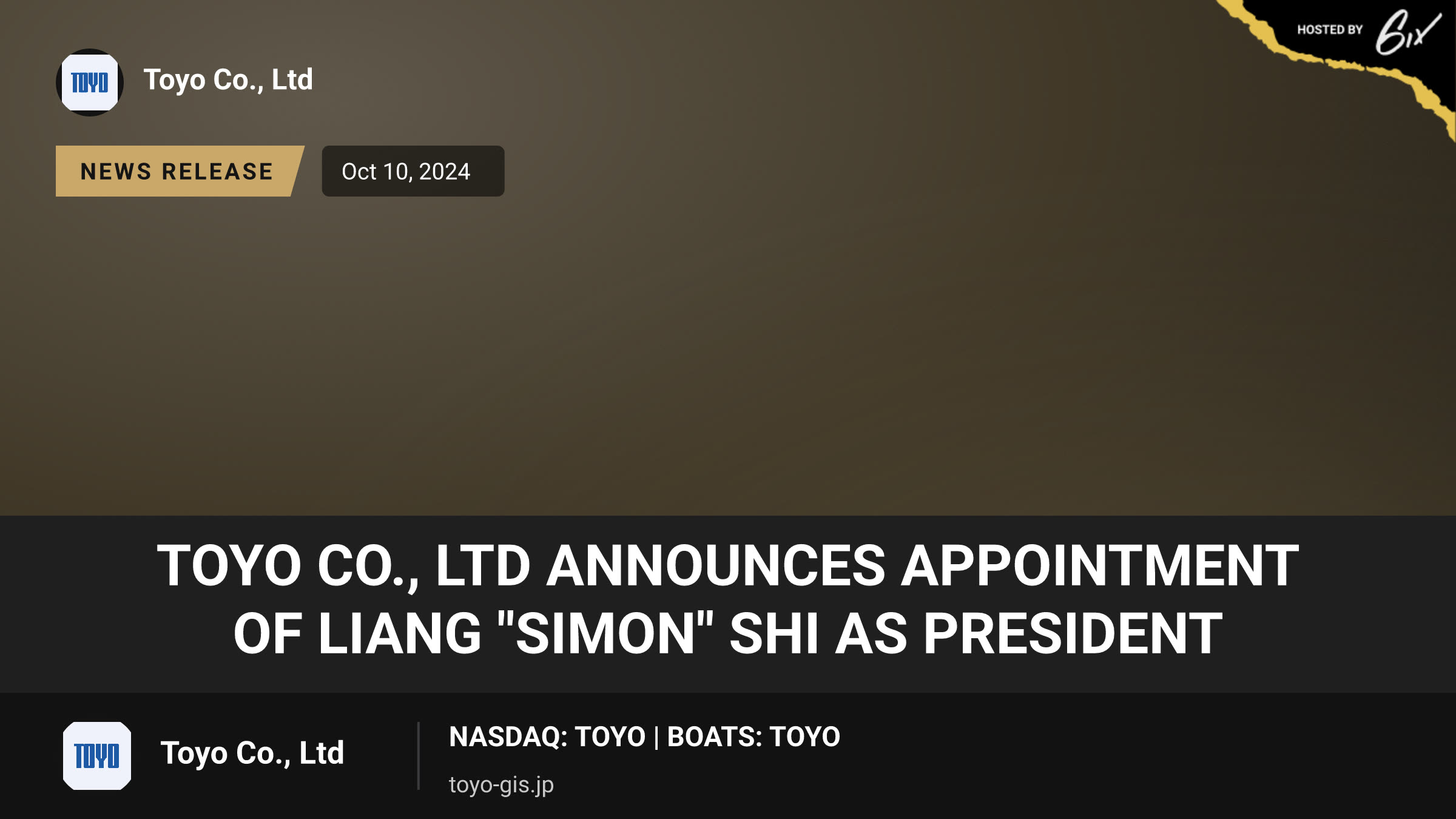
Task: Select headline line TOYO CO., LTD ANNOUNCES APPOINTMENT
Action: 728,565
